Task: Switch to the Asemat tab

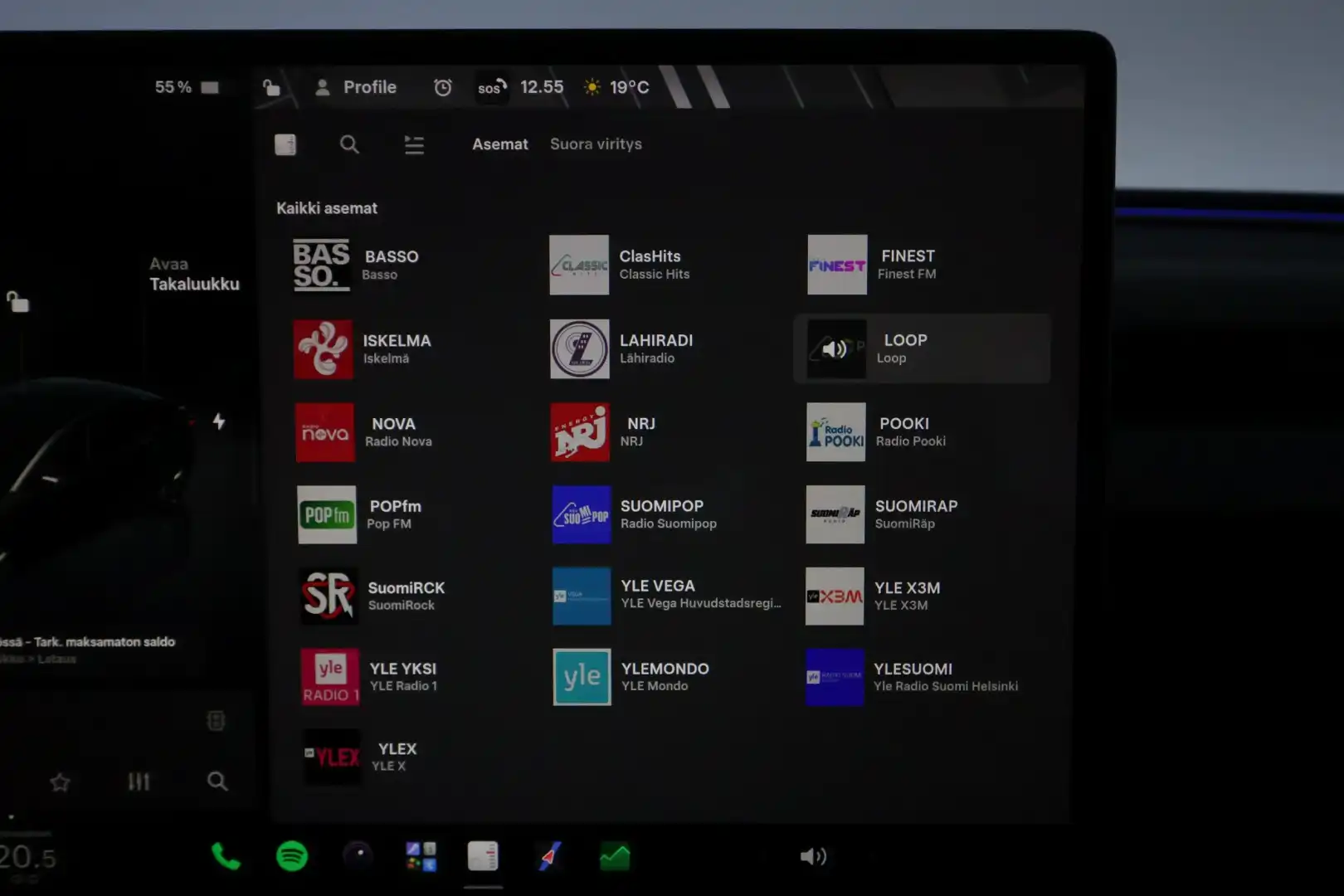Action: [500, 144]
